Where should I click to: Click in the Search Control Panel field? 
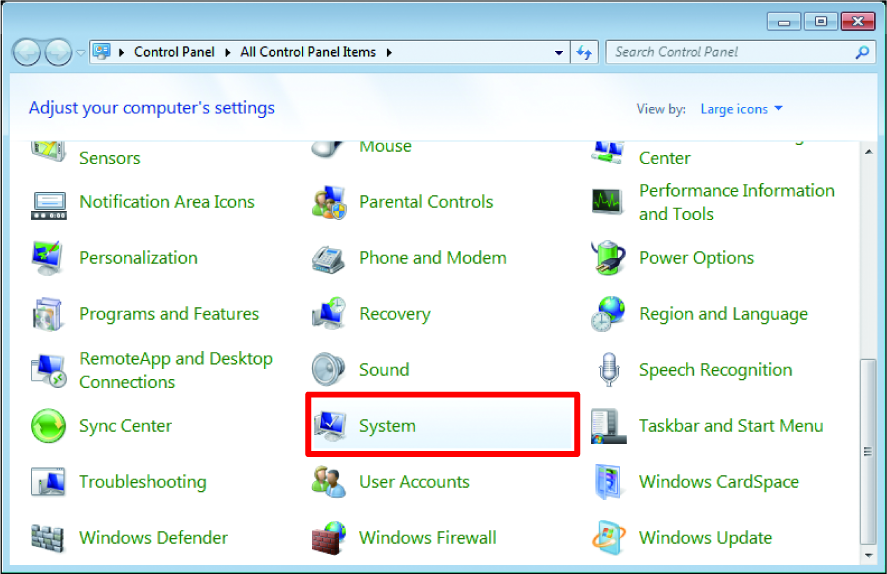730,52
